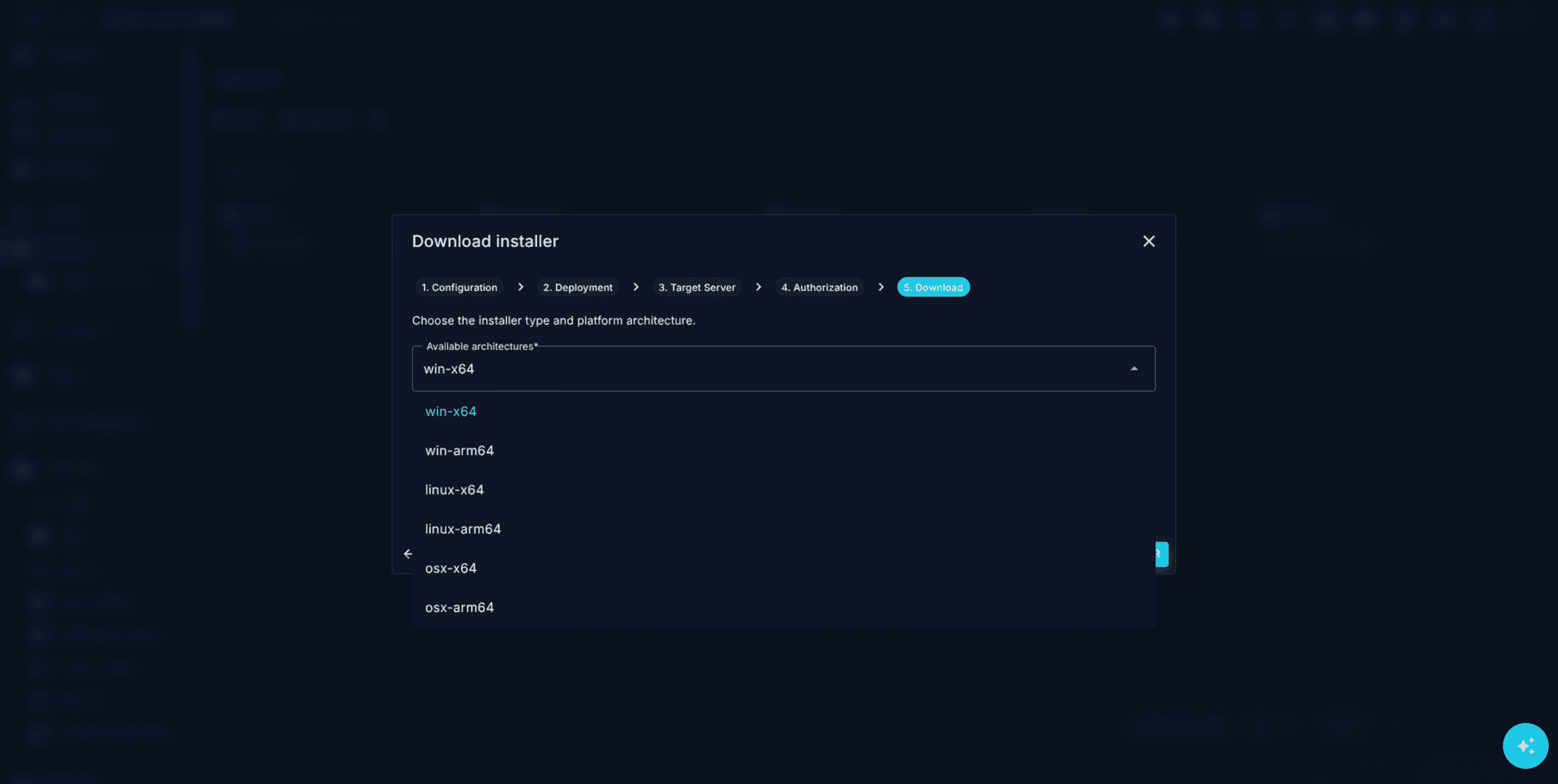Choose win-x64 from the architecture list
Screen dimensions: 1558x784
click(x=784, y=411)
